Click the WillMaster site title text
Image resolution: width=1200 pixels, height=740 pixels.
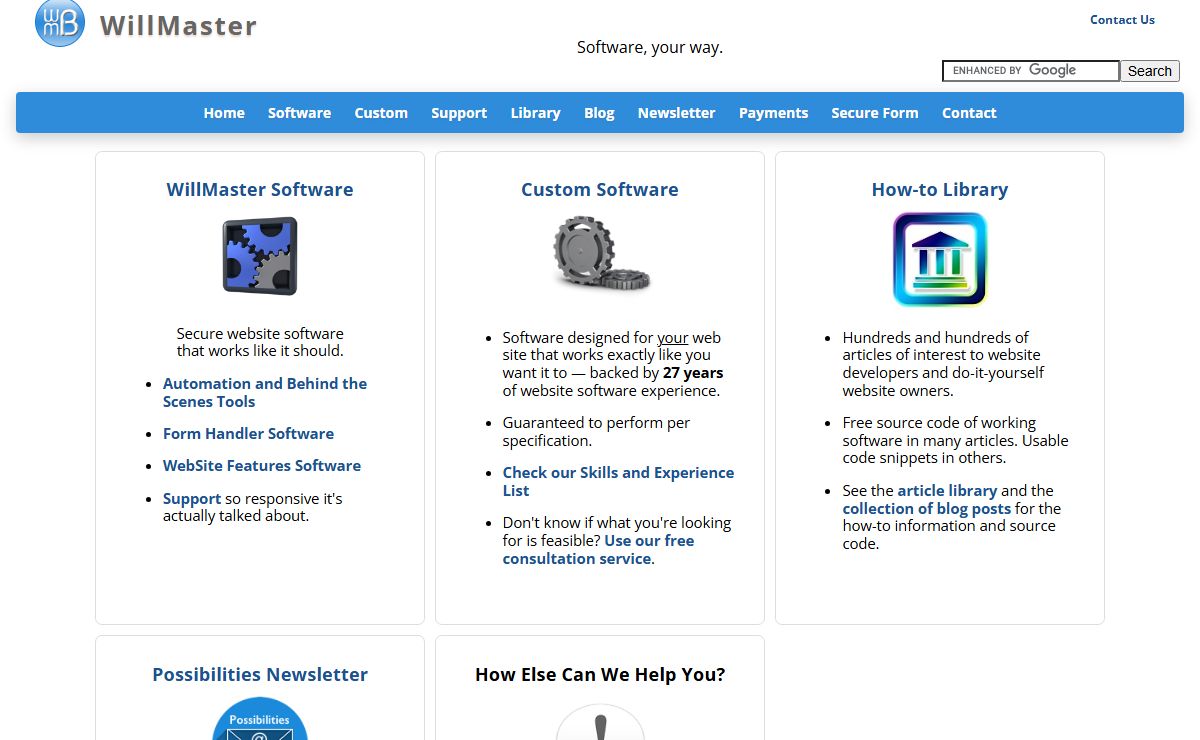pyautogui.click(x=178, y=25)
